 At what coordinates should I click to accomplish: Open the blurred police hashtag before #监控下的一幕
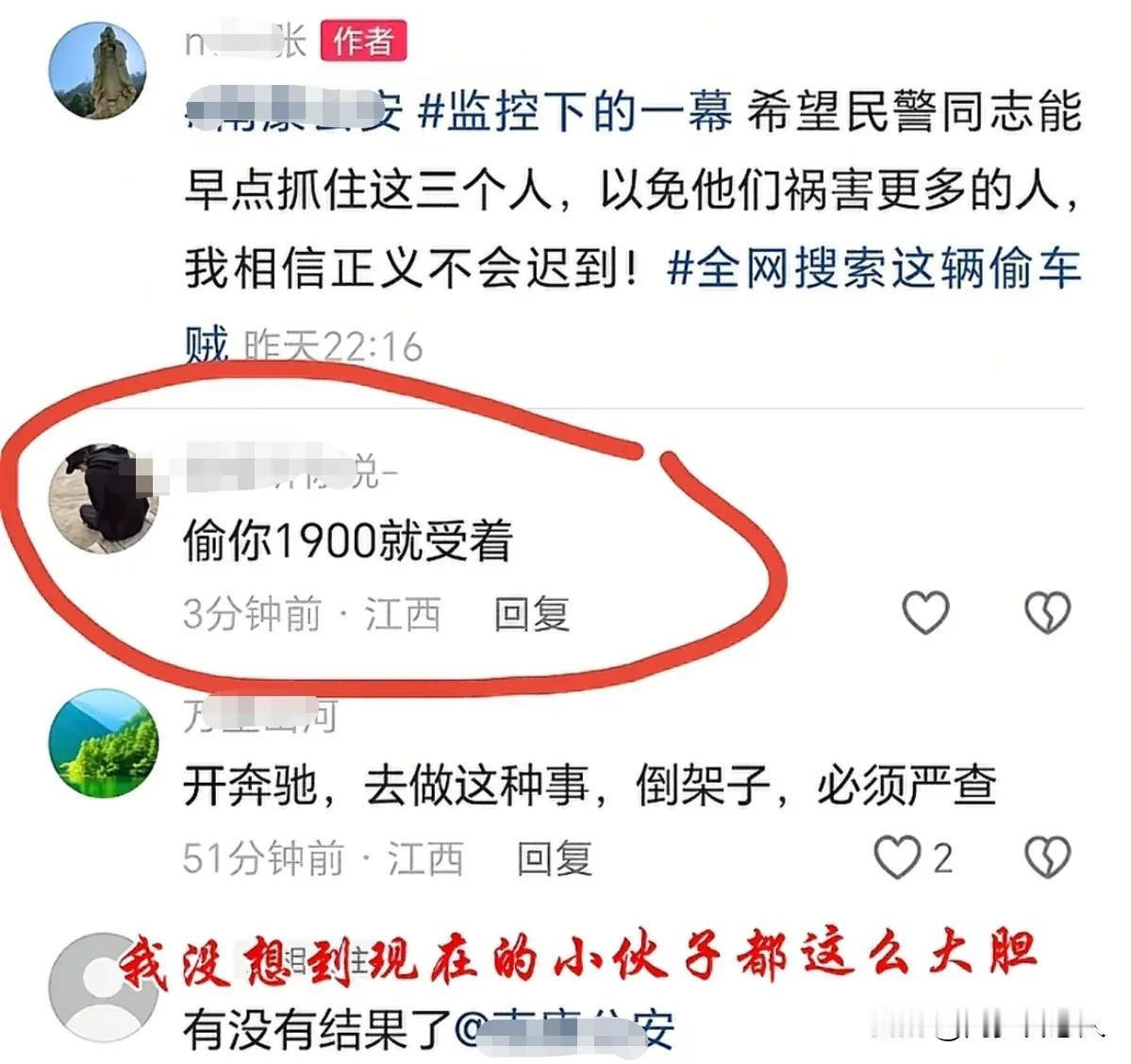click(293, 112)
